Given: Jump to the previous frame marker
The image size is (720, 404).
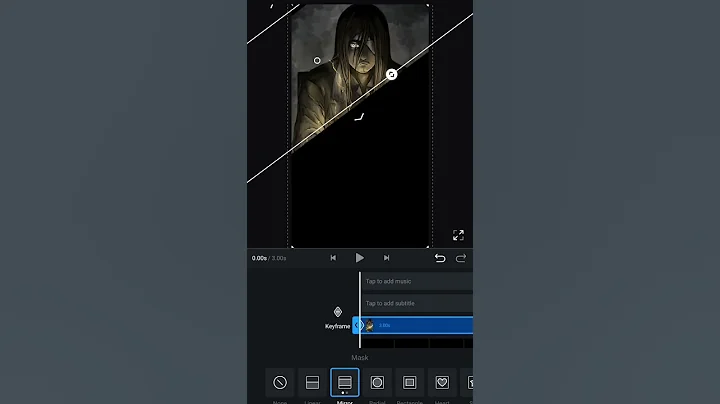Looking at the screenshot, I should click(x=333, y=258).
